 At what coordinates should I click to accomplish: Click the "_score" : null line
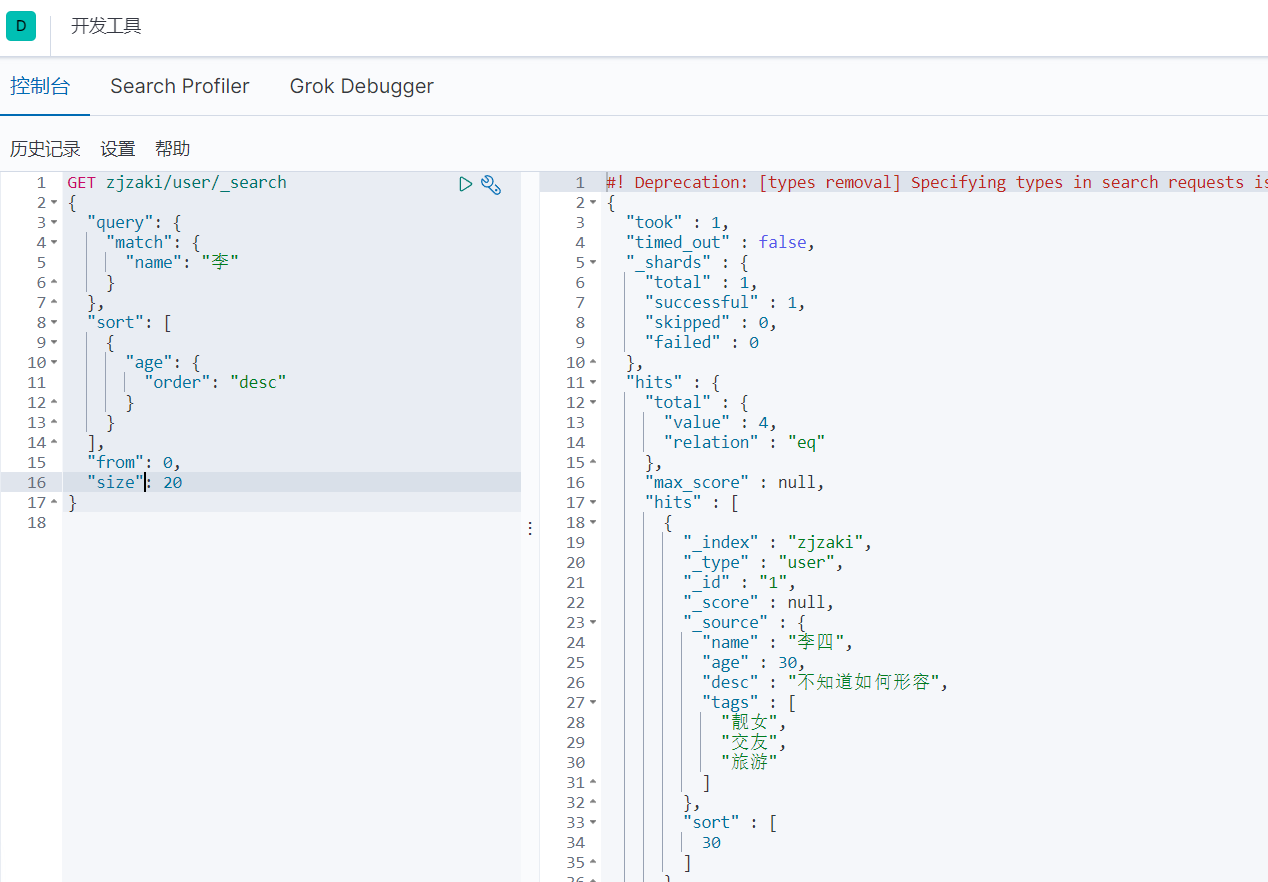point(759,603)
